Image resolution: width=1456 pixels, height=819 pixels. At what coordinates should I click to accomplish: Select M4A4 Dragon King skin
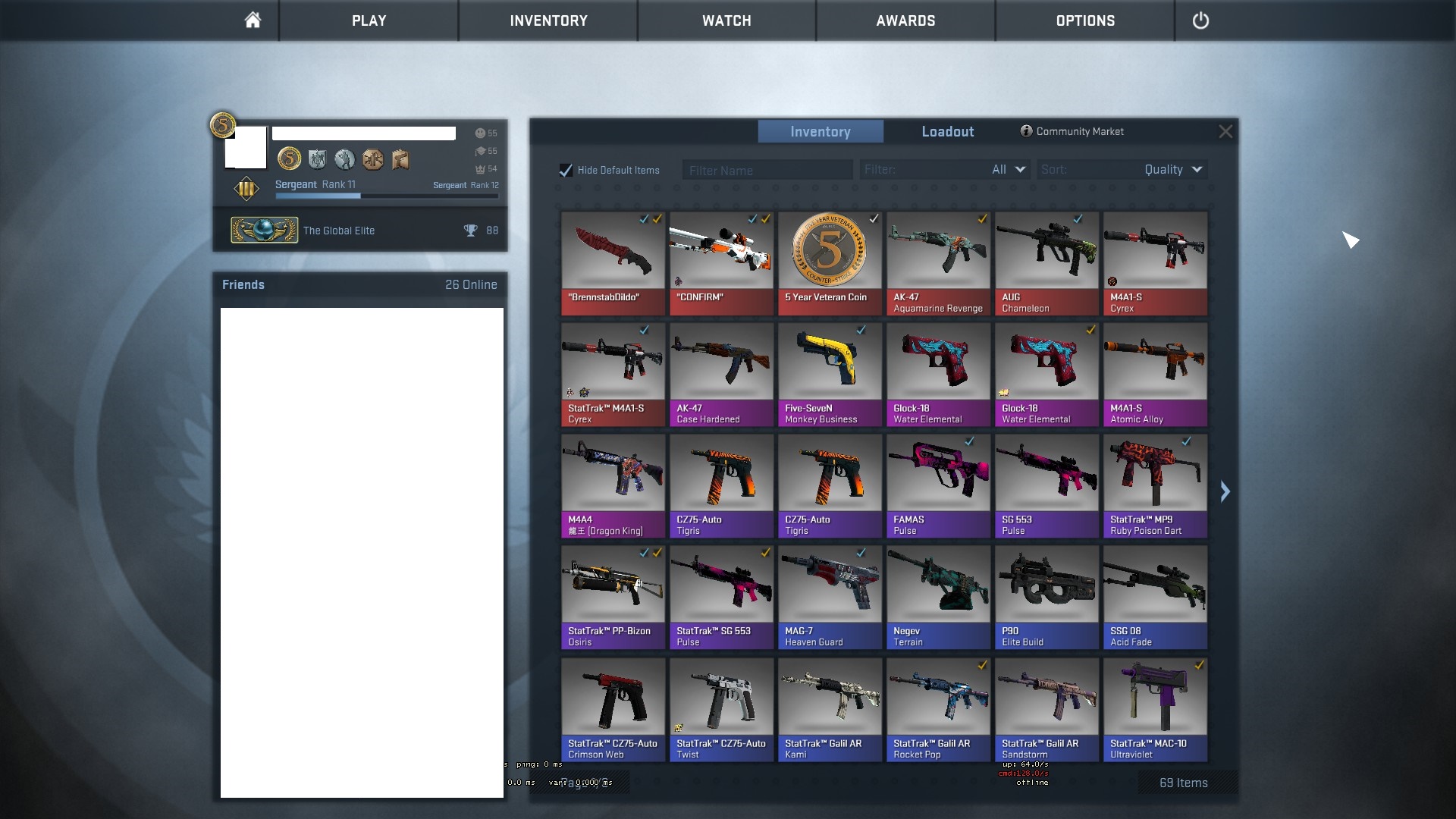pyautogui.click(x=613, y=486)
